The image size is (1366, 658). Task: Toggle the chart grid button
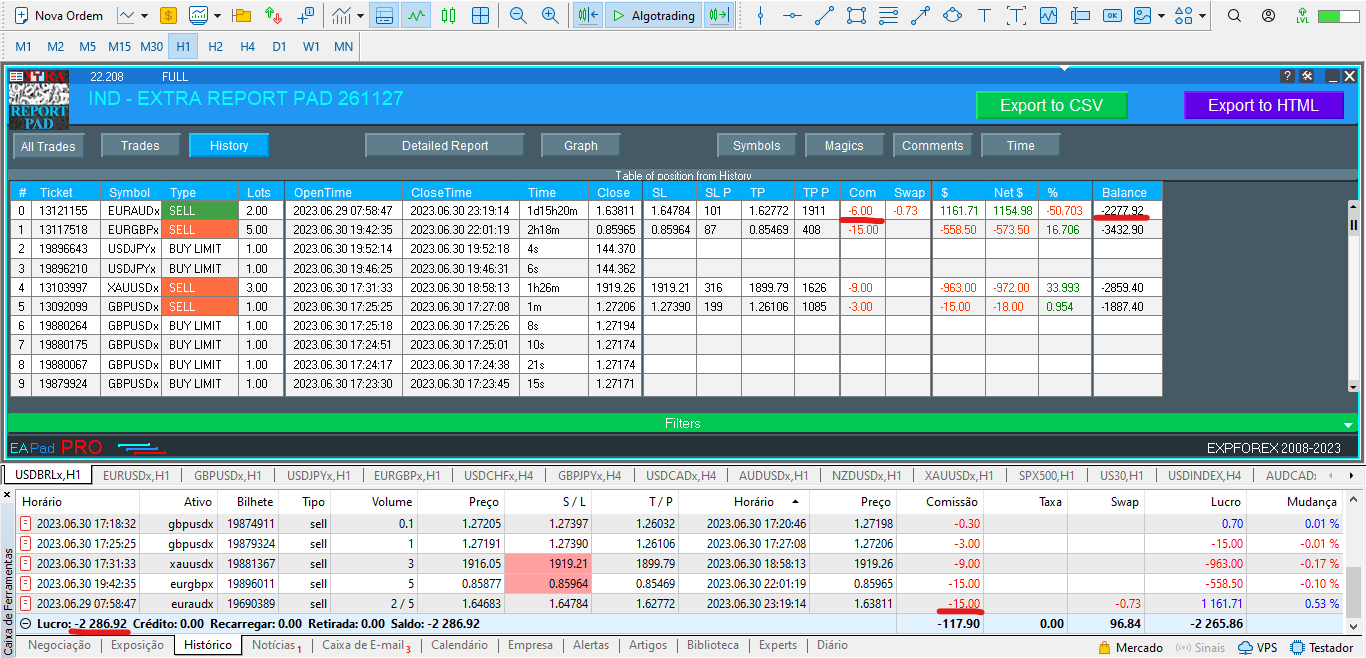coord(481,16)
